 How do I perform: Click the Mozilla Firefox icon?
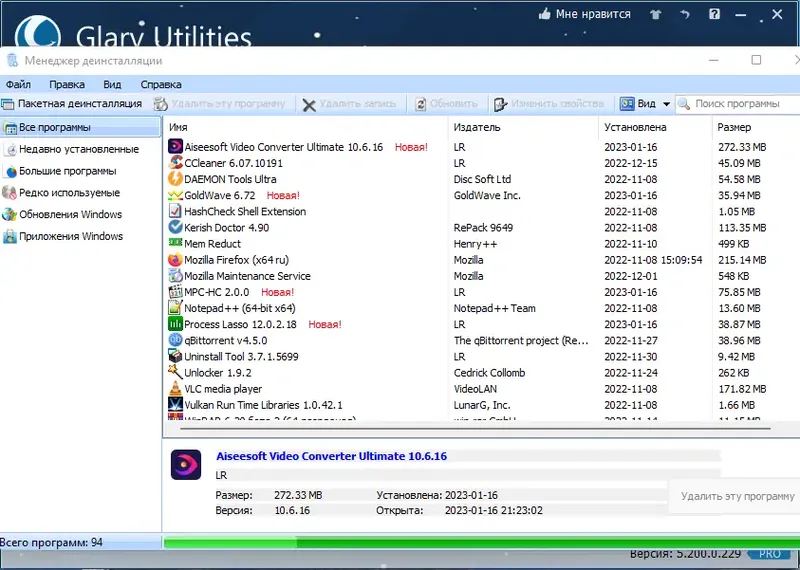point(175,260)
